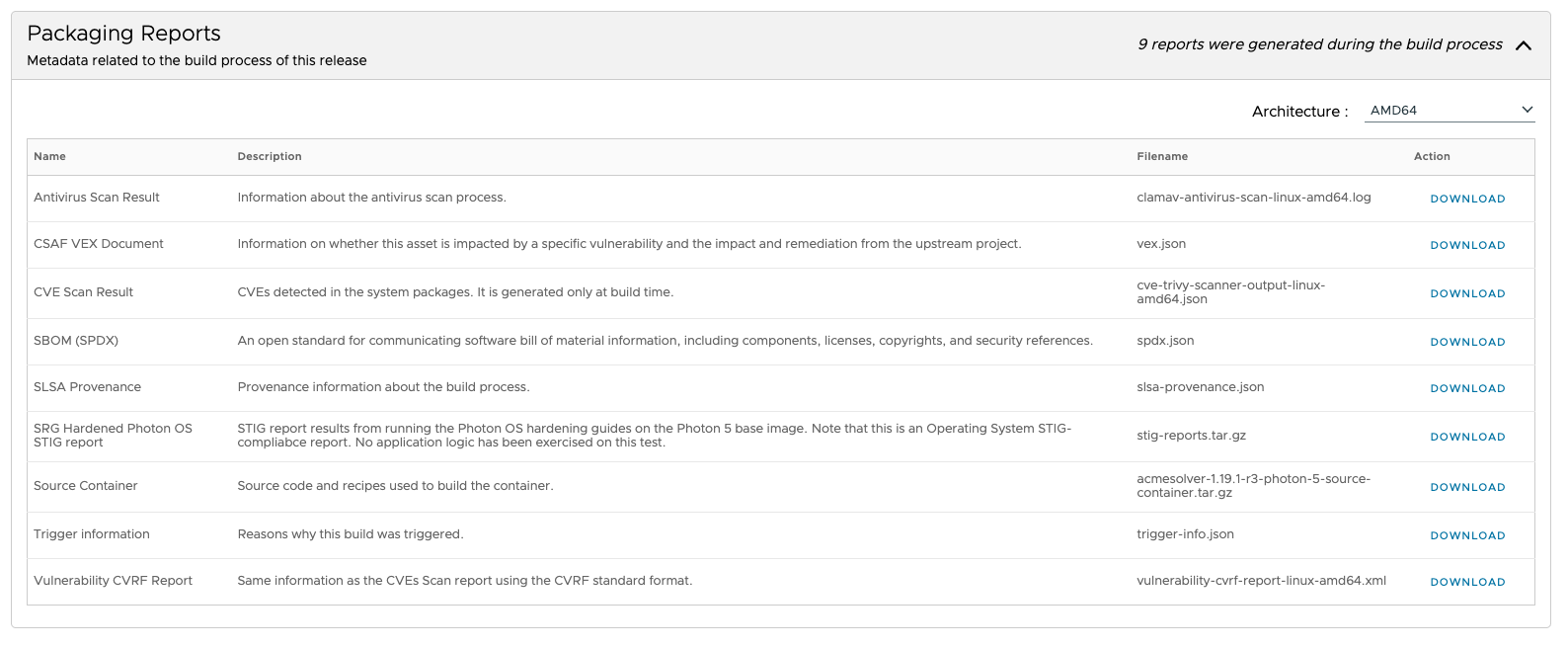The height and width of the screenshot is (647, 1568).
Task: Download the Antivirus Scan Result log
Action: click(x=1467, y=199)
